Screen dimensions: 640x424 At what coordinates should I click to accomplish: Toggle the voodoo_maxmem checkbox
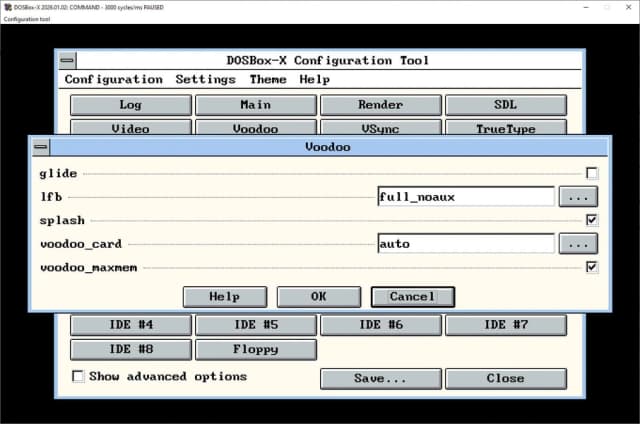[592, 267]
